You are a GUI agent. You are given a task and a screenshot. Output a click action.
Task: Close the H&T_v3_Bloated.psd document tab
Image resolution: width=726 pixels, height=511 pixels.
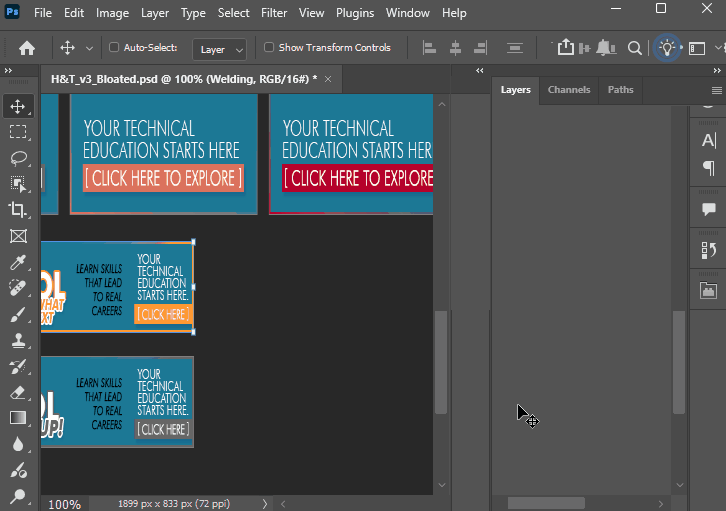(328, 79)
